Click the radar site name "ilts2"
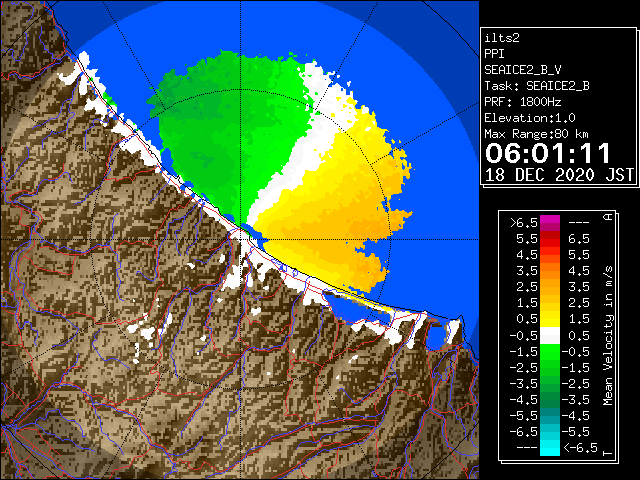Viewport: 640px width, 480px height. [x=502, y=38]
